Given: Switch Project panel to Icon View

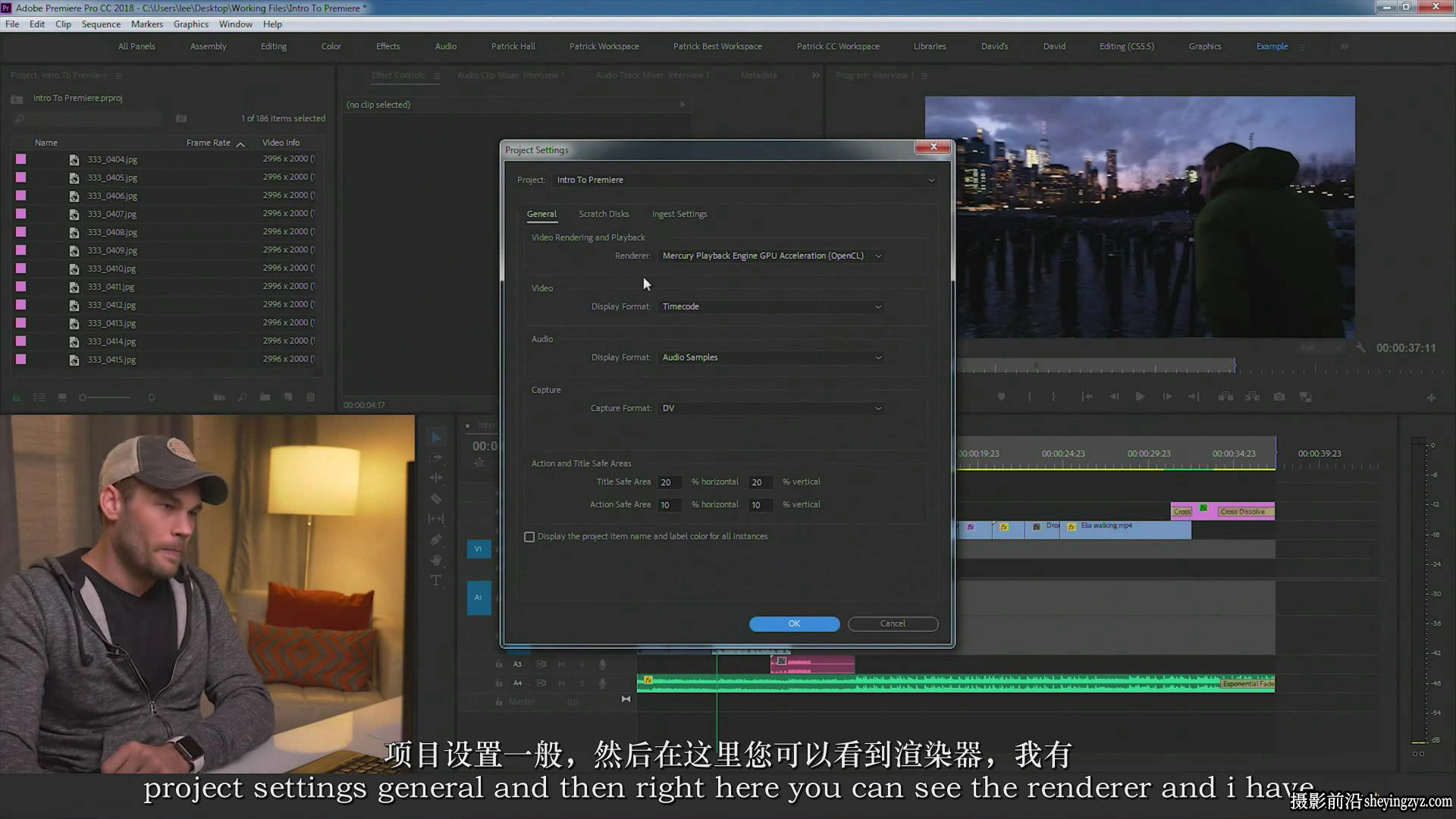Looking at the screenshot, I should (62, 397).
